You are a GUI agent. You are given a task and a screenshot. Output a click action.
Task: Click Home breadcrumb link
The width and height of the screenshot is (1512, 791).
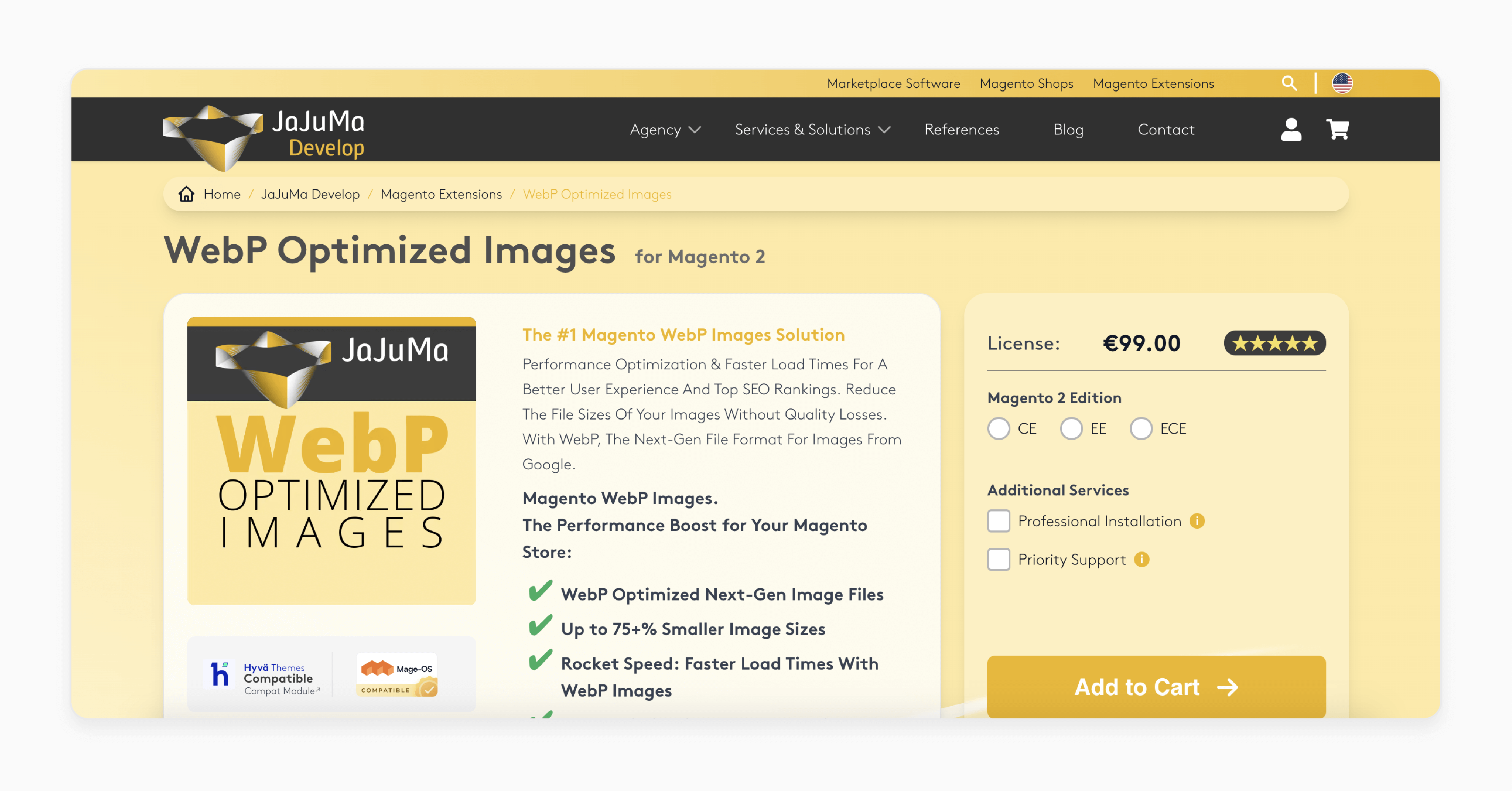tap(222, 194)
